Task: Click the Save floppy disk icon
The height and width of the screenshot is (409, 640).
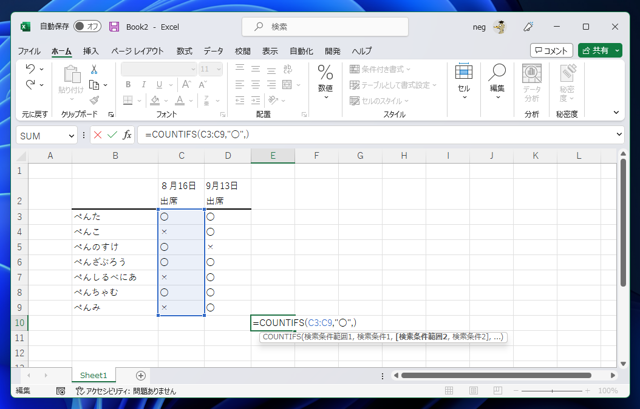Action: 114,27
